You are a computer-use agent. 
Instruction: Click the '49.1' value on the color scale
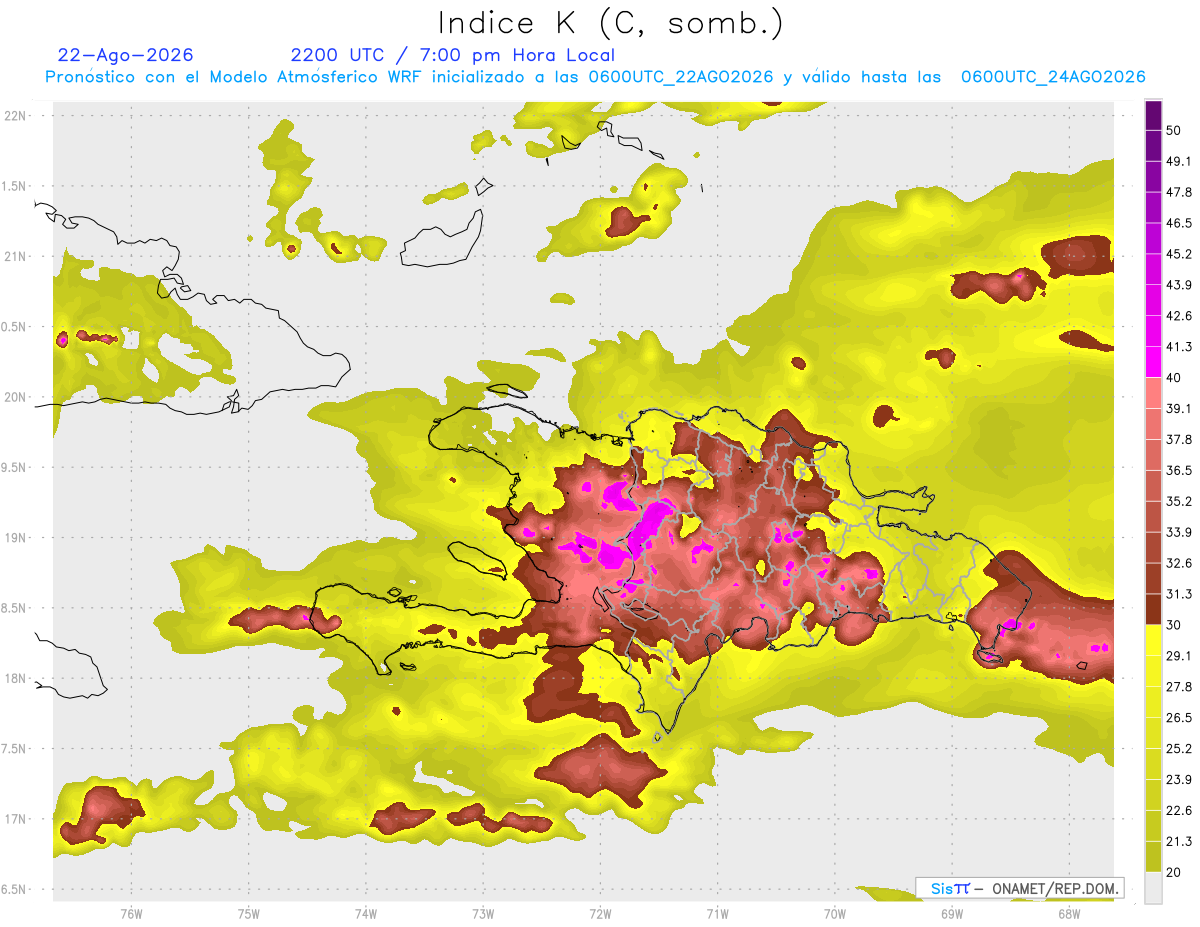click(x=1179, y=161)
